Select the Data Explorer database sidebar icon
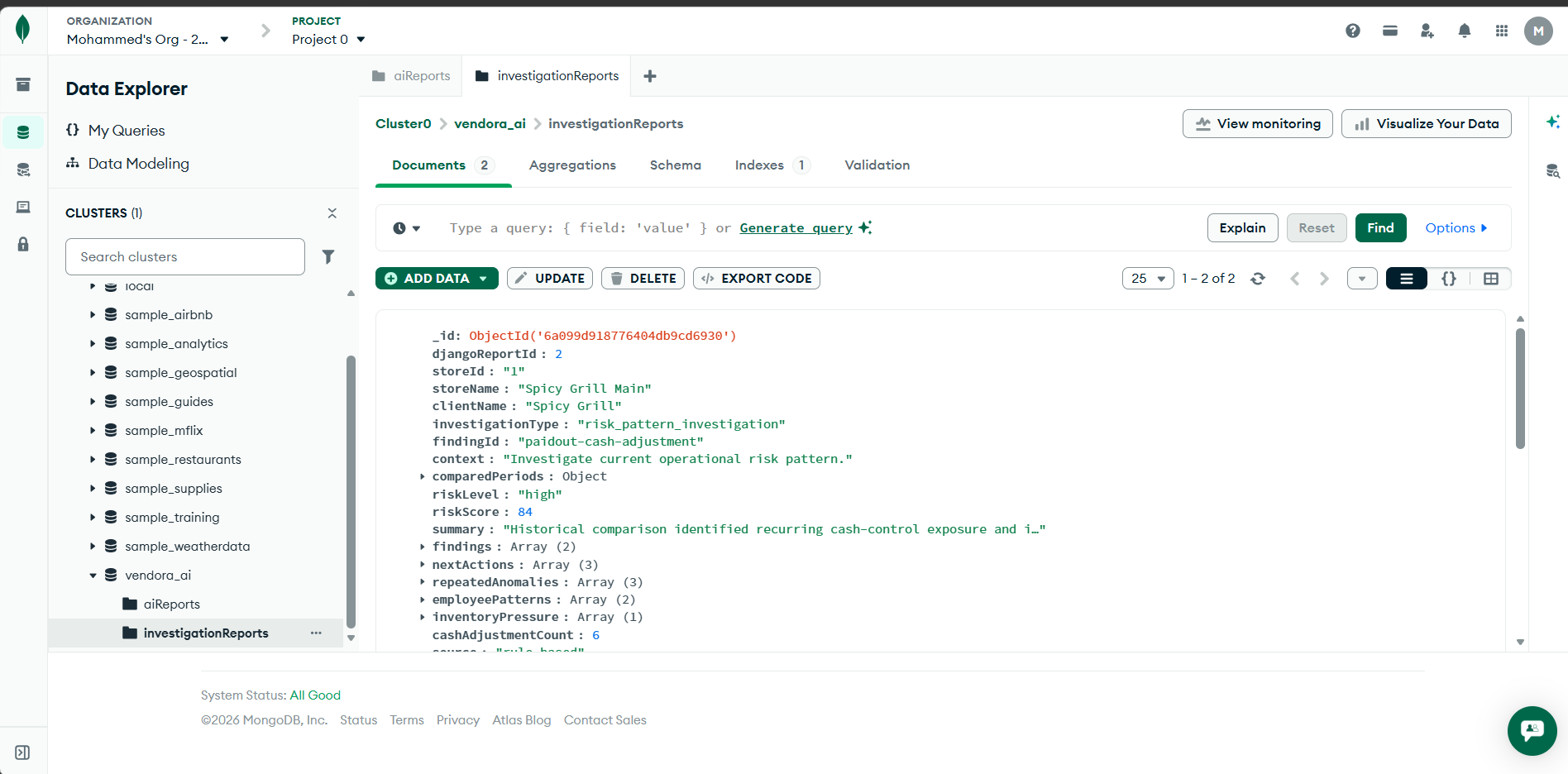1568x774 pixels. point(23,132)
